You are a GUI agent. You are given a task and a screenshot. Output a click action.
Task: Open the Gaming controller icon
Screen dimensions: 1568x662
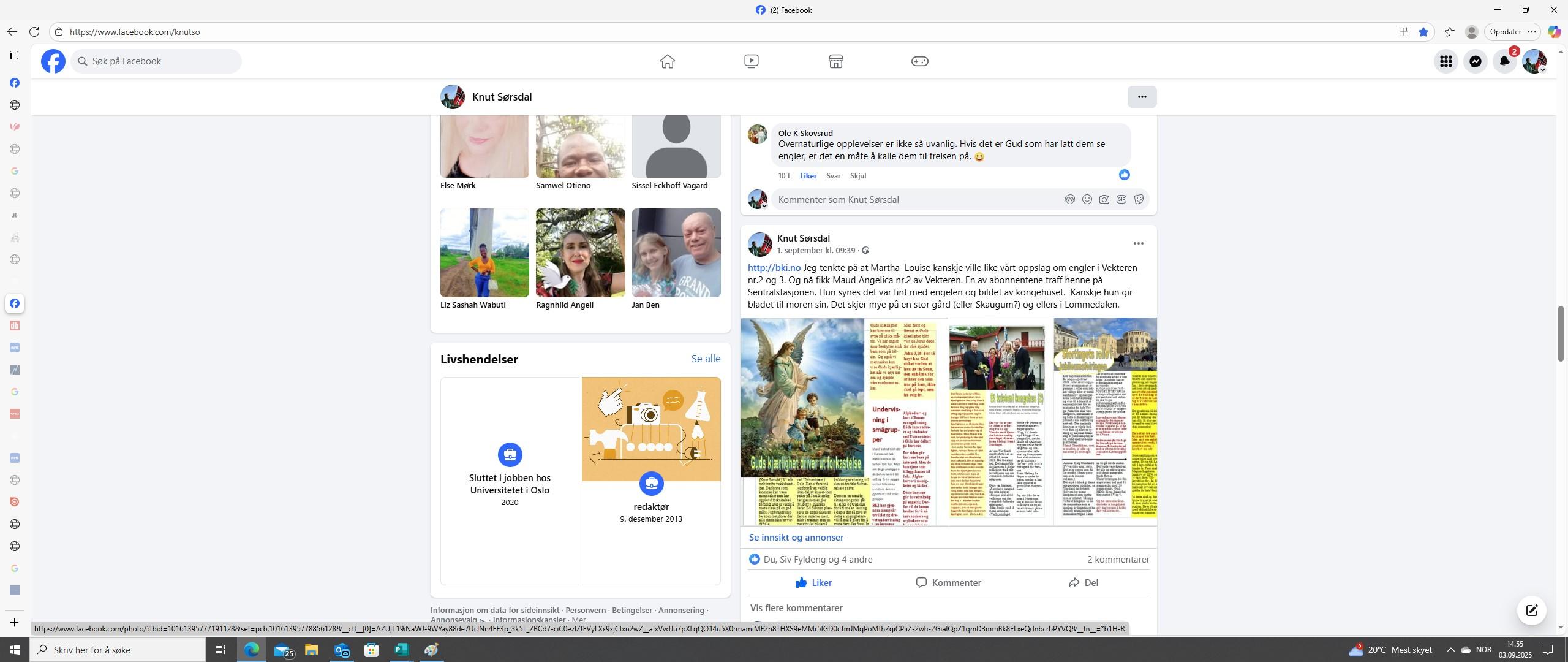(x=919, y=61)
